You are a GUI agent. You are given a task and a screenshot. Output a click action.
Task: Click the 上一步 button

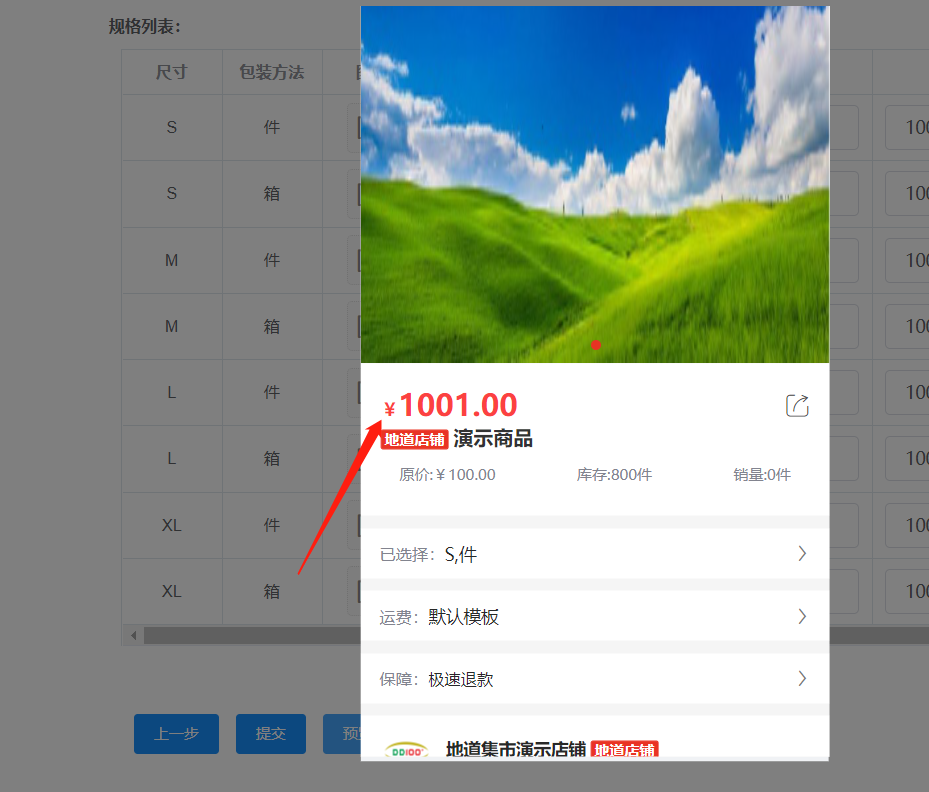tap(176, 734)
